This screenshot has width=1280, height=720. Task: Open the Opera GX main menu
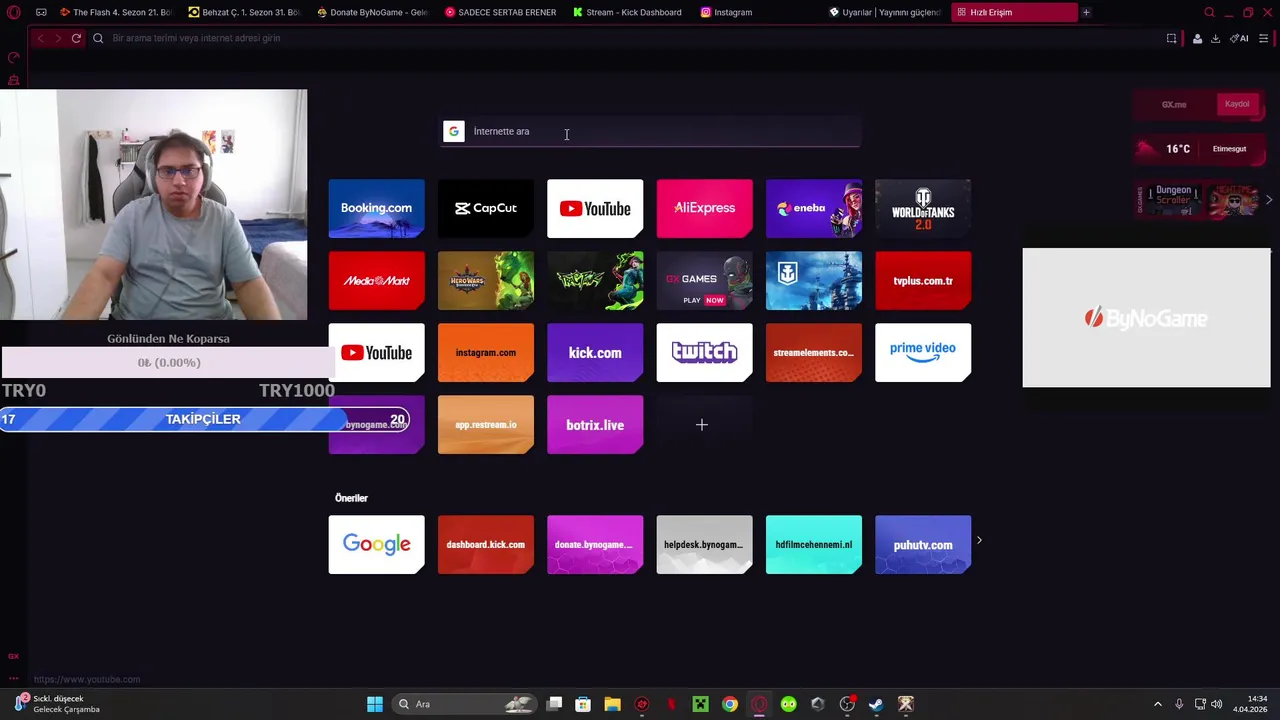point(13,12)
